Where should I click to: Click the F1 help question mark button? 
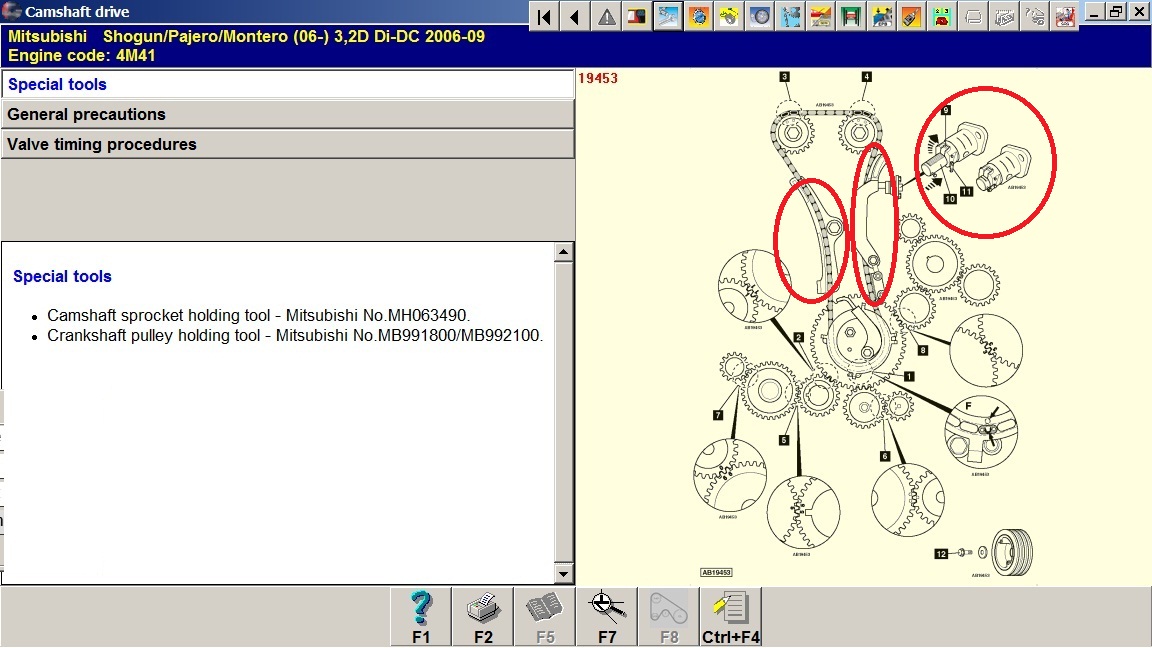[x=421, y=616]
